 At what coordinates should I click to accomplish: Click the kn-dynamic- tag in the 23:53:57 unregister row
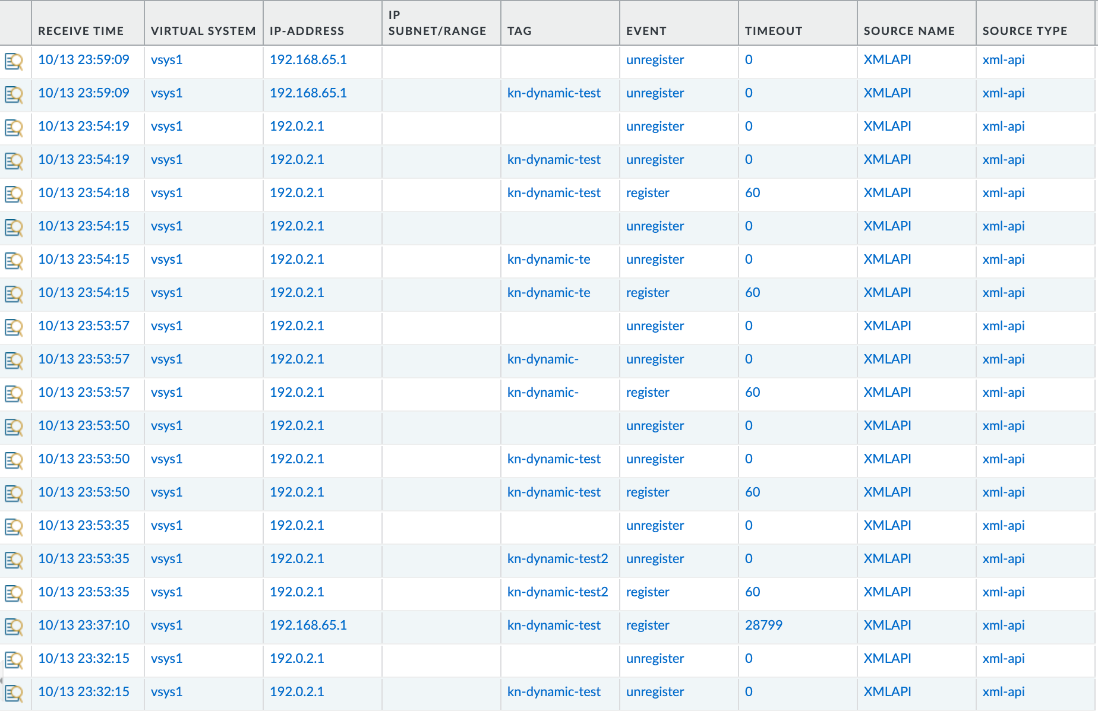coord(543,359)
